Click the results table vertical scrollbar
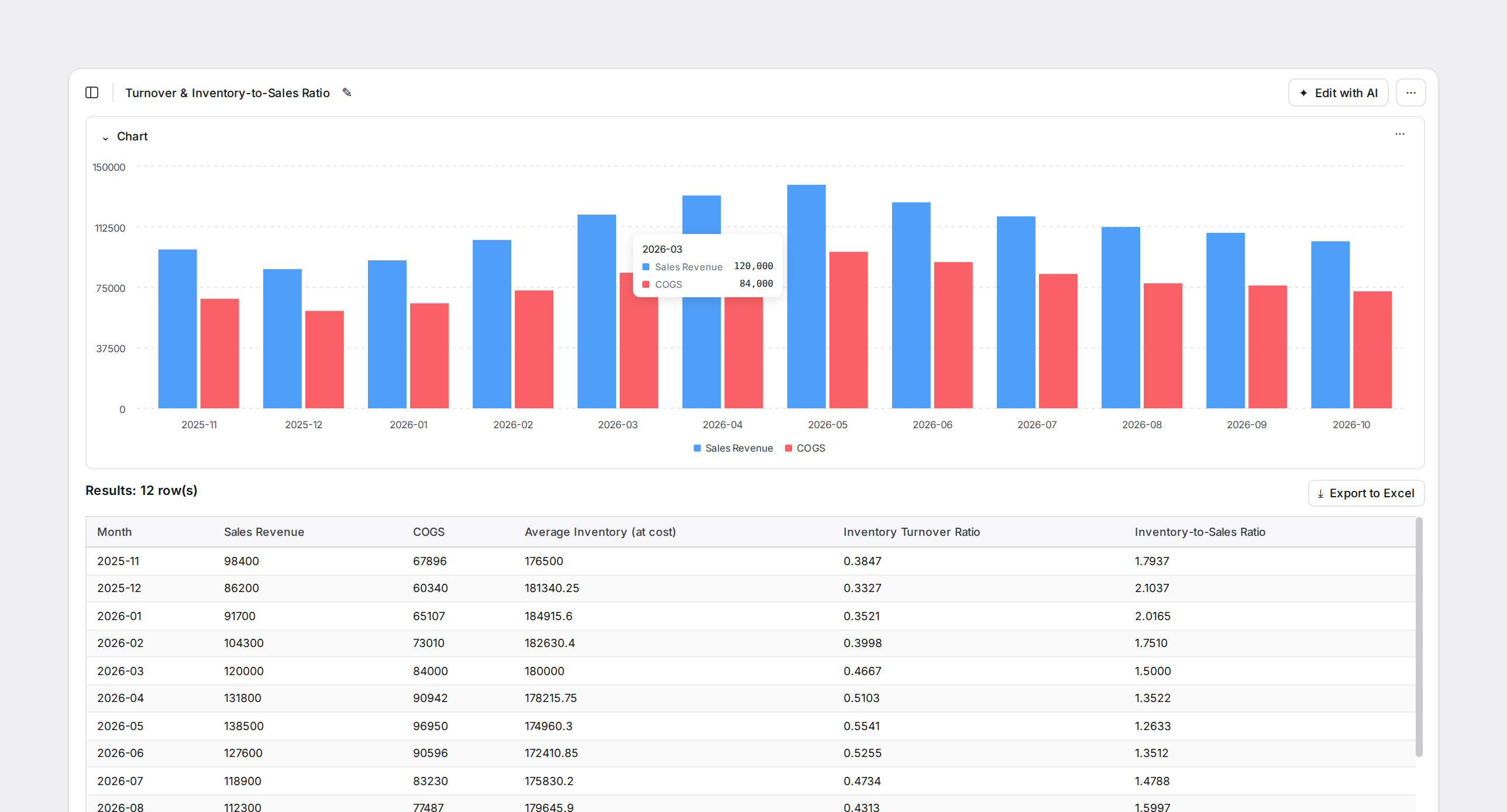 click(x=1419, y=636)
